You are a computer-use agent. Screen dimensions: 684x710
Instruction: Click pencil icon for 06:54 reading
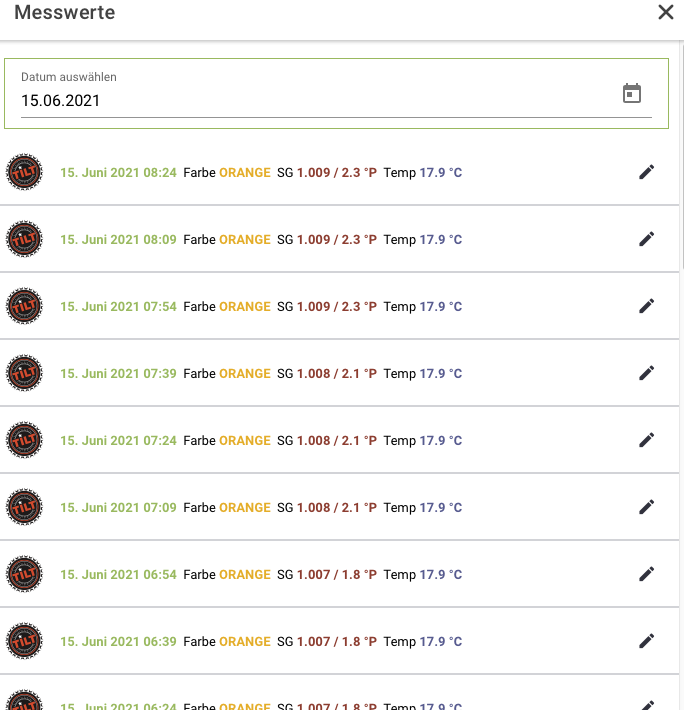[x=647, y=574]
